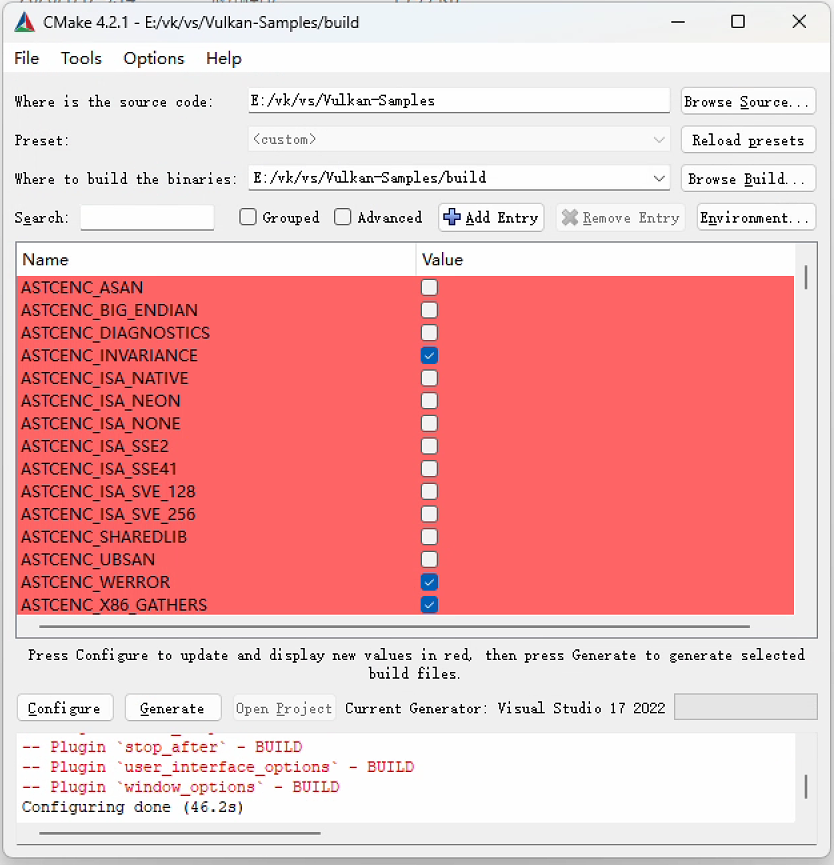Image resolution: width=834 pixels, height=865 pixels.
Task: Select the ASTCENC_DIAGNOSTICS entry name
Action: point(115,333)
